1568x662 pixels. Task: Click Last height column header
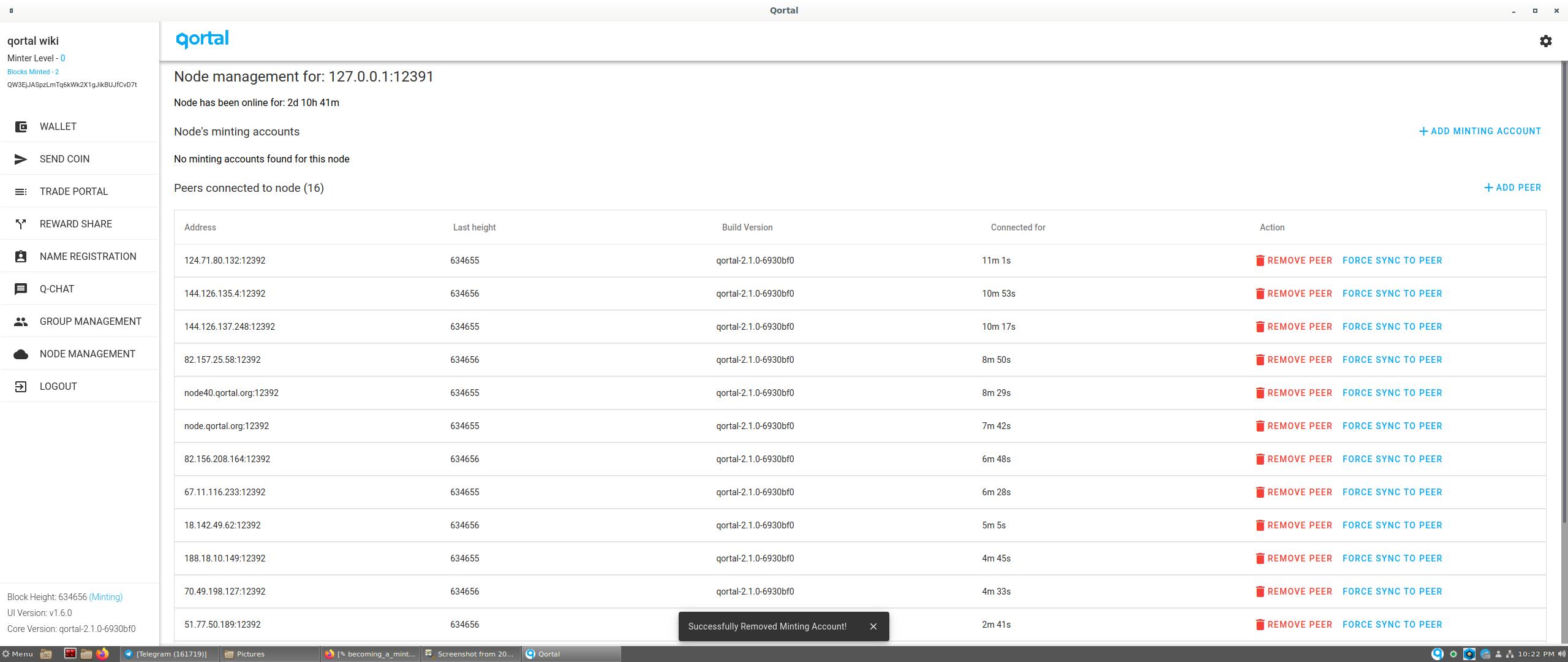(474, 227)
